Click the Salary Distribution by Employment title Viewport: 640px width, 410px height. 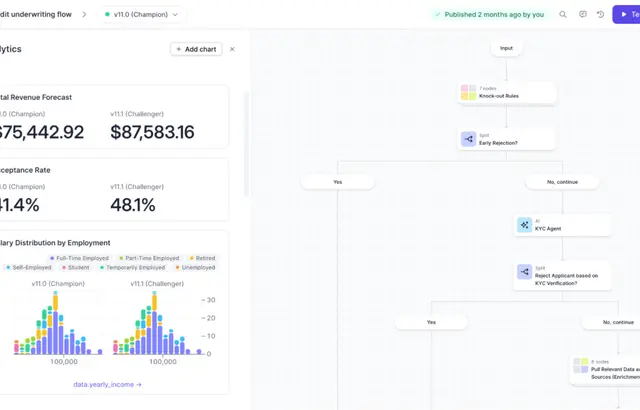55,243
